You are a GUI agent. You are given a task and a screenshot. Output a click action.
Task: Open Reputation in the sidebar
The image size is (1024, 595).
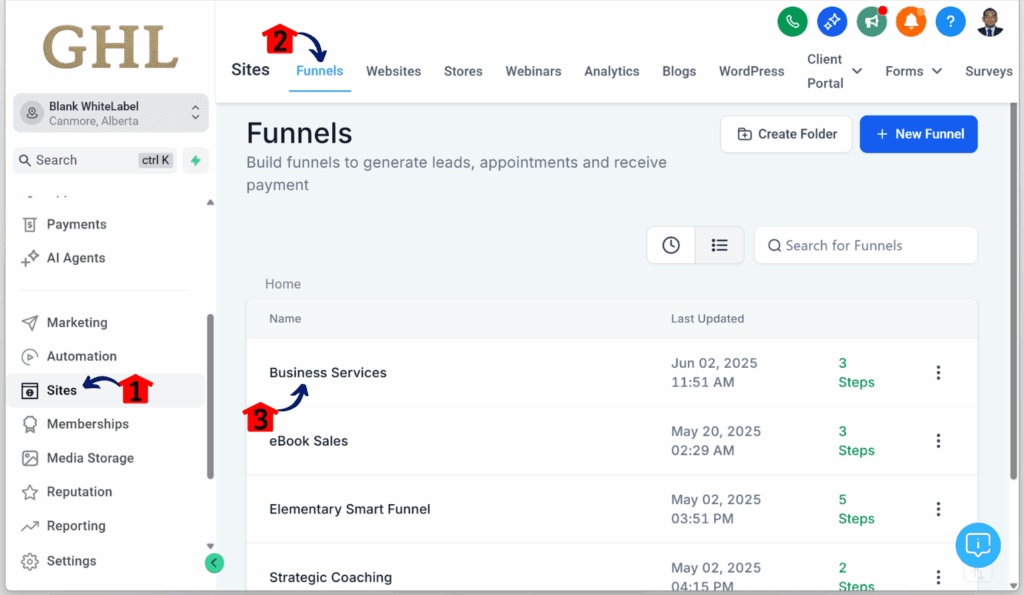point(67,492)
